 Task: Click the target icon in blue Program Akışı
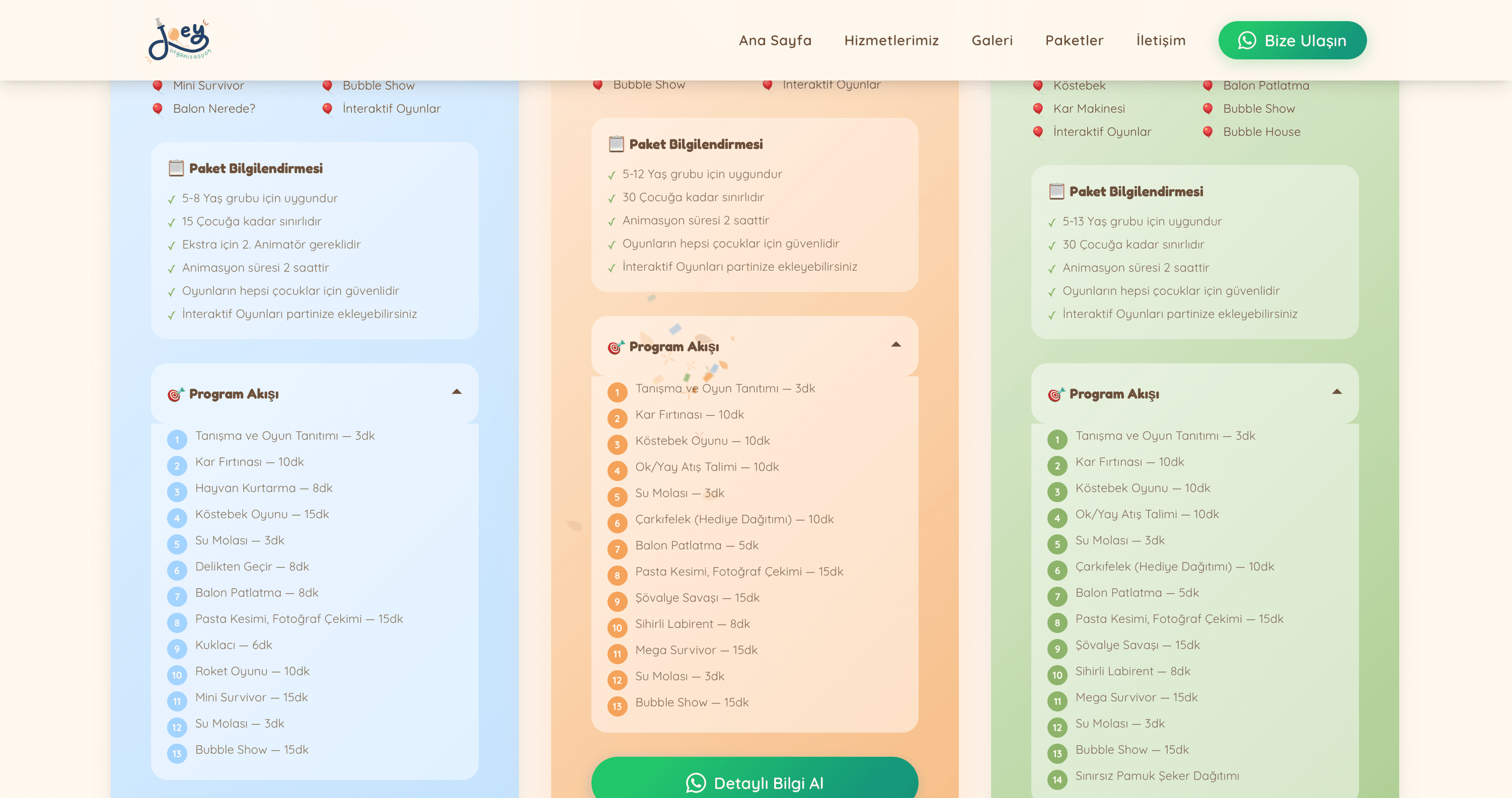[x=176, y=394]
